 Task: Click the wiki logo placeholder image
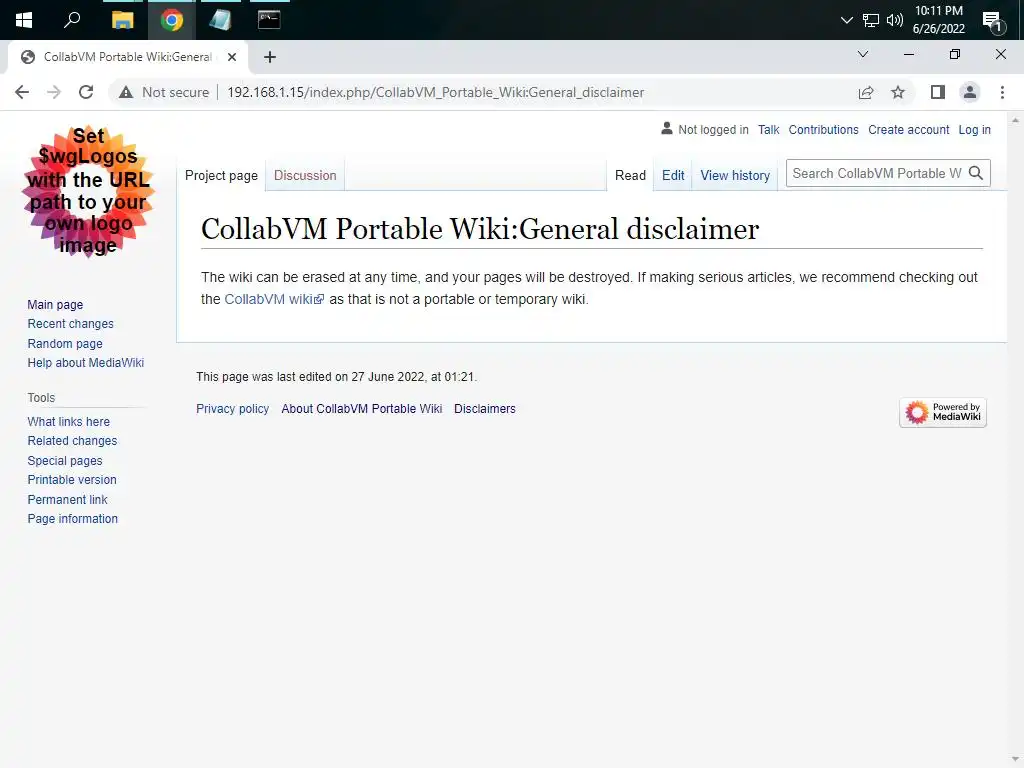click(x=88, y=191)
